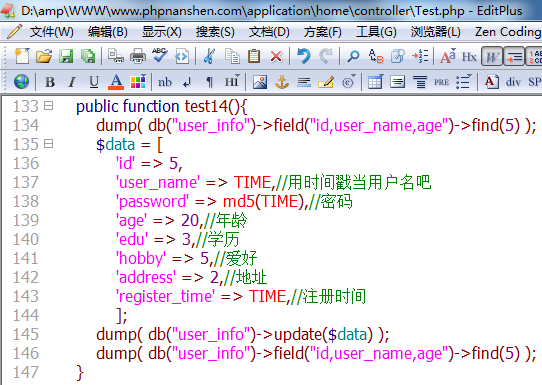Open the 方案(F) menu
Image resolution: width=542 pixels, height=385 pixels.
323,32
